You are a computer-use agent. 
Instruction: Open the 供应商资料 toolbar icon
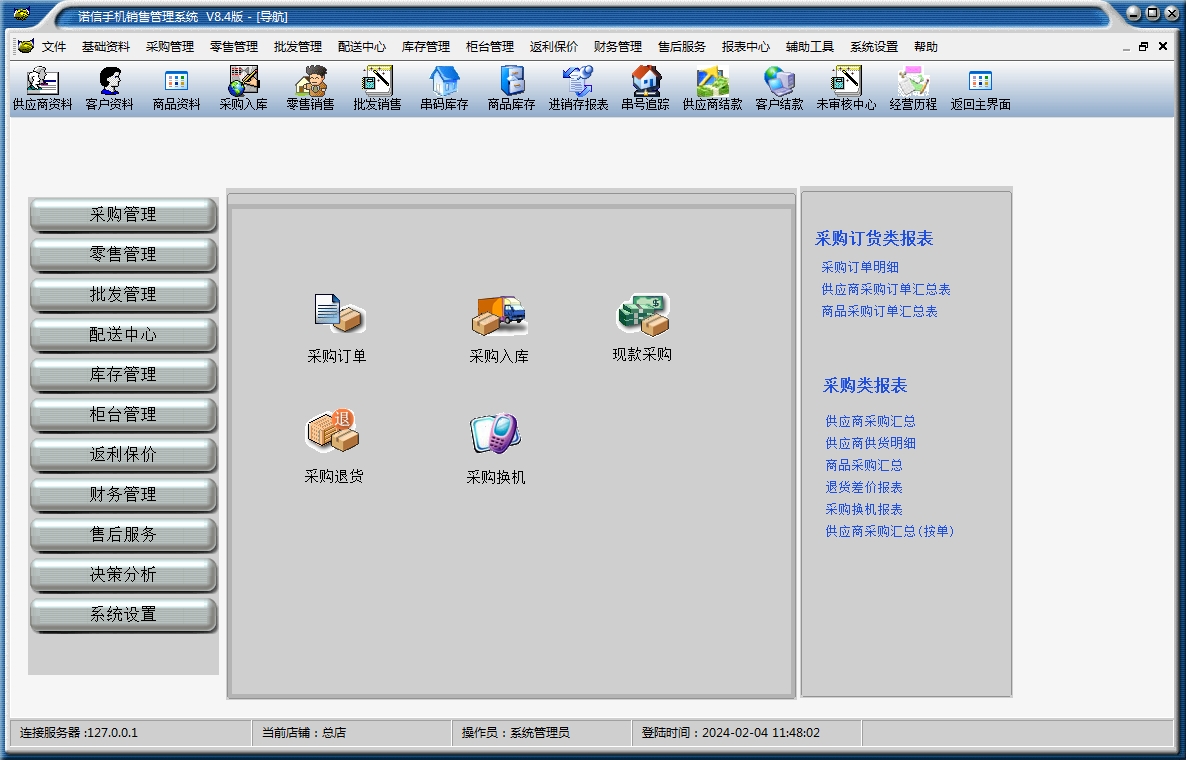click(x=42, y=88)
